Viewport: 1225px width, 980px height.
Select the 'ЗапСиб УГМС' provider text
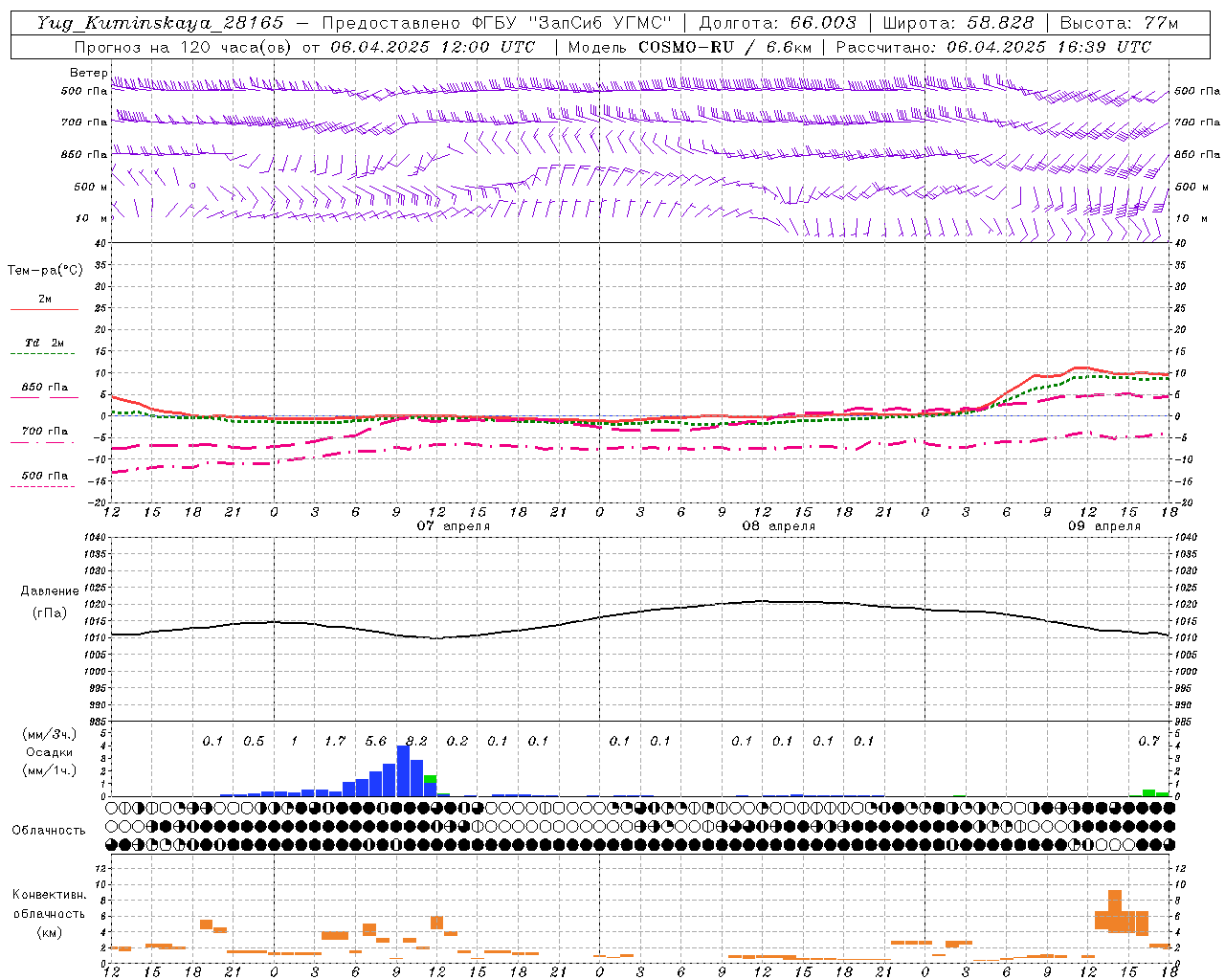600,23
